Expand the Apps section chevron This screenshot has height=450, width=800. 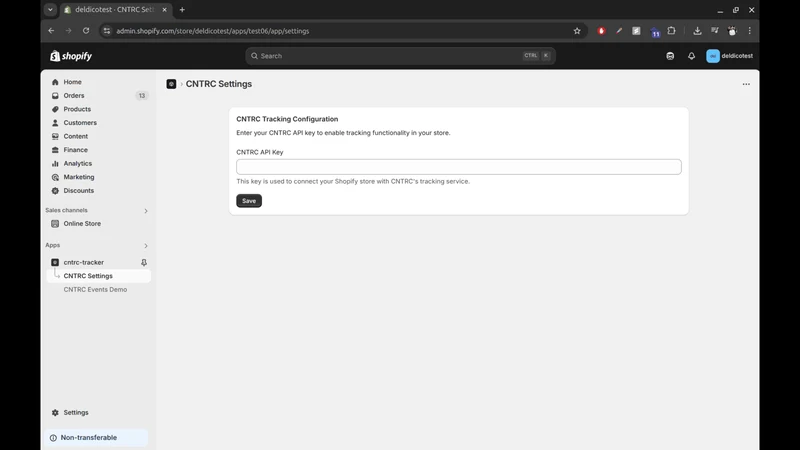pyautogui.click(x=145, y=246)
